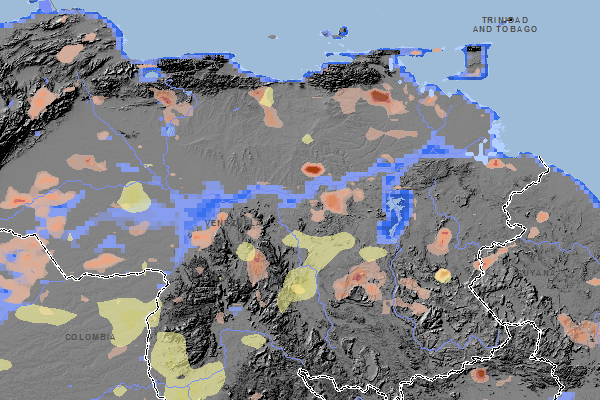Click the red hotspot near bottom right edge
Image resolution: width=600 pixels, height=400 pixels.
(480, 375)
